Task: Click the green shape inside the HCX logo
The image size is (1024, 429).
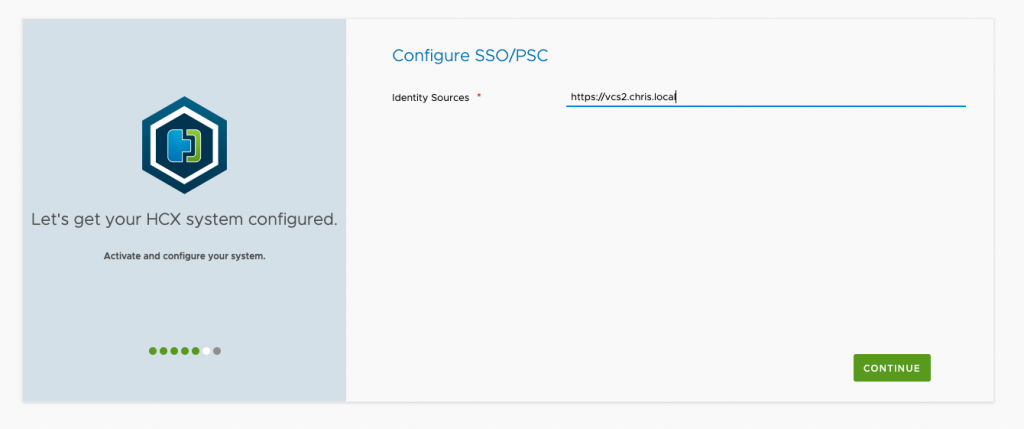Action: click(x=195, y=145)
